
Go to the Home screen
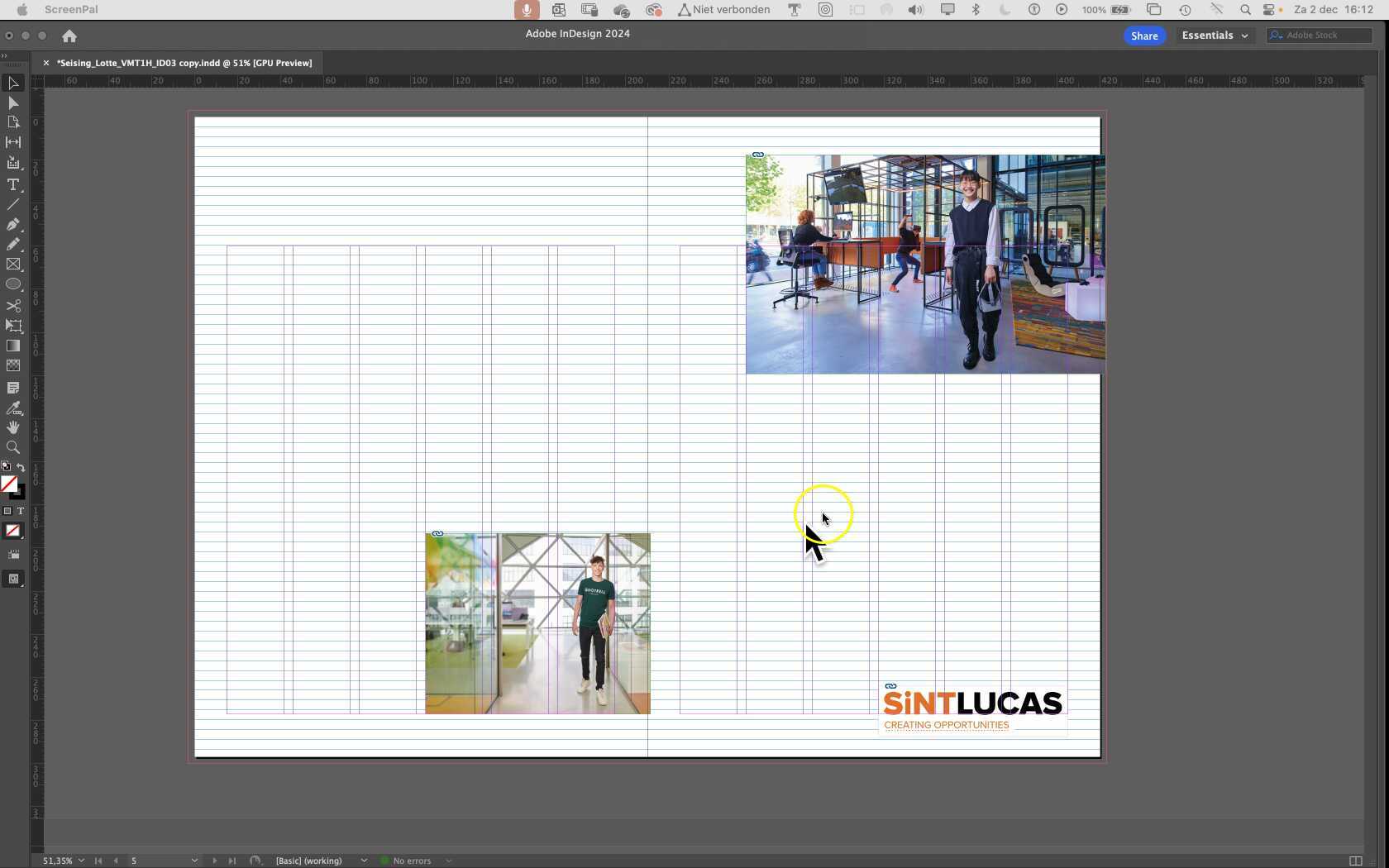pos(69,36)
